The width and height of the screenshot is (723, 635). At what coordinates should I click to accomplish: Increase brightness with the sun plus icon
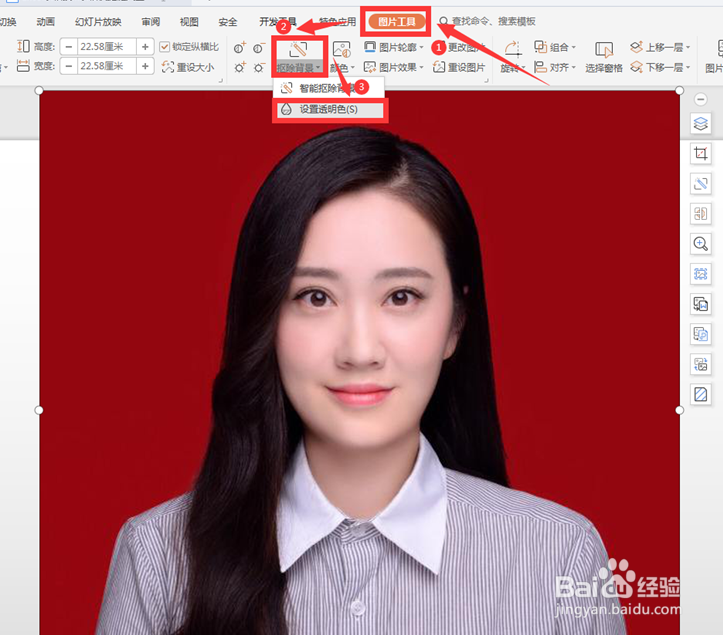click(240, 68)
